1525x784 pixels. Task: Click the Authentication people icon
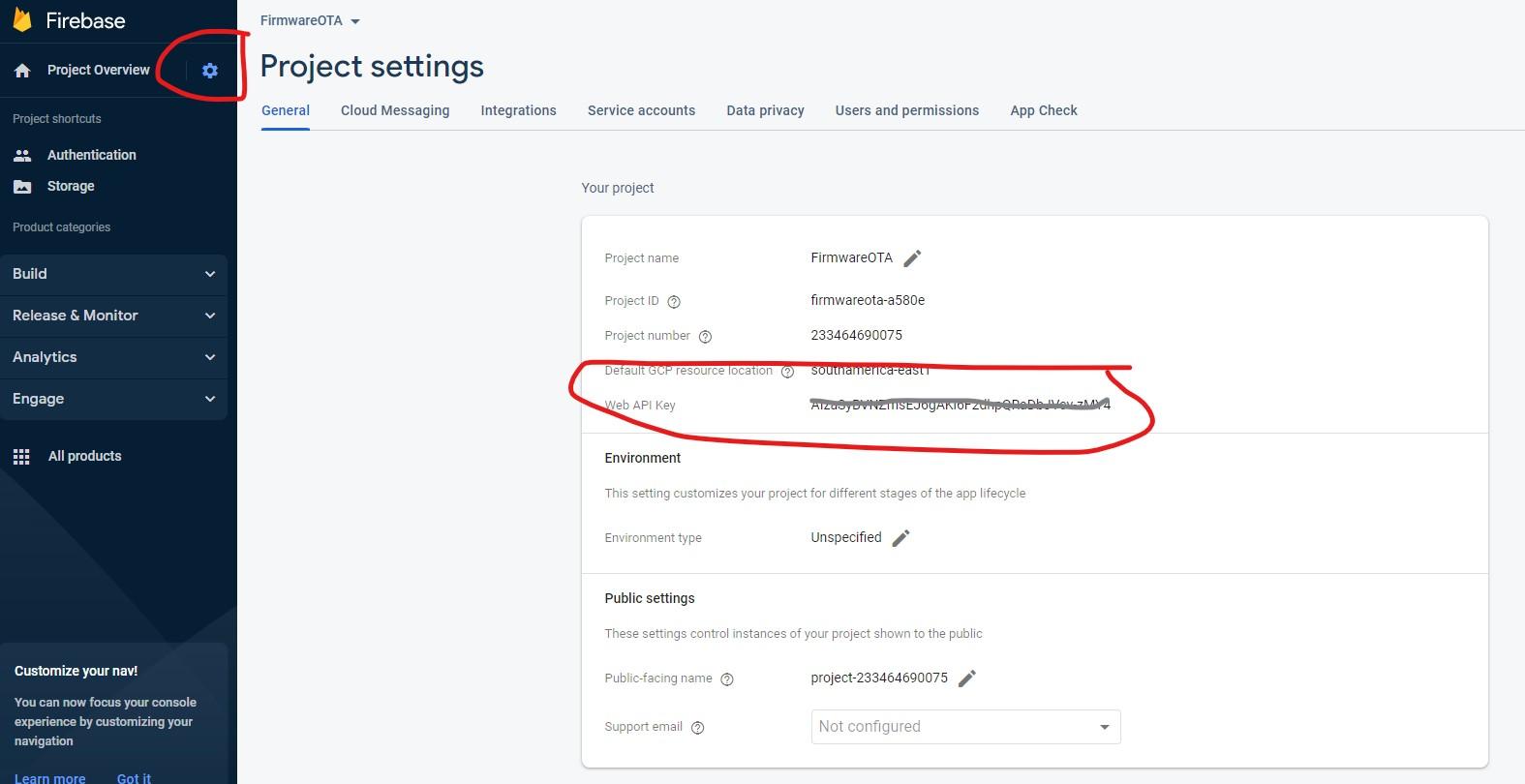coord(22,155)
